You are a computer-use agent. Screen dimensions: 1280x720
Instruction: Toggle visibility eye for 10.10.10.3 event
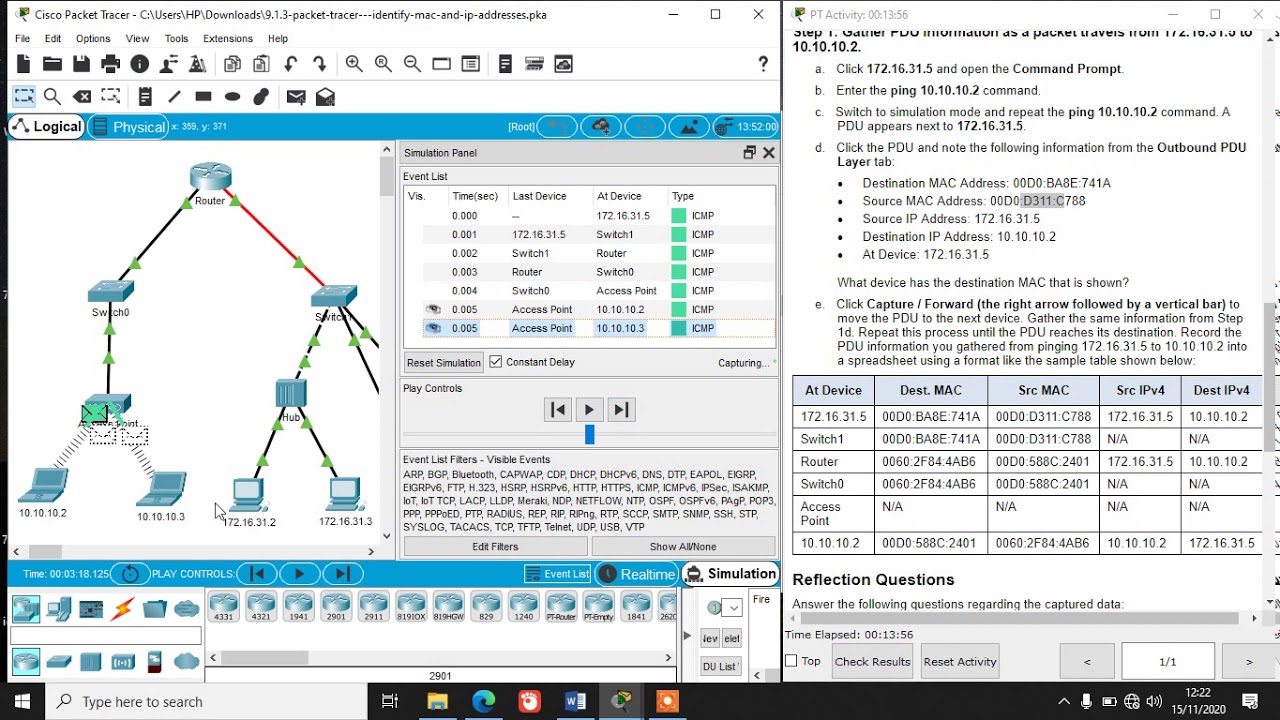[433, 328]
